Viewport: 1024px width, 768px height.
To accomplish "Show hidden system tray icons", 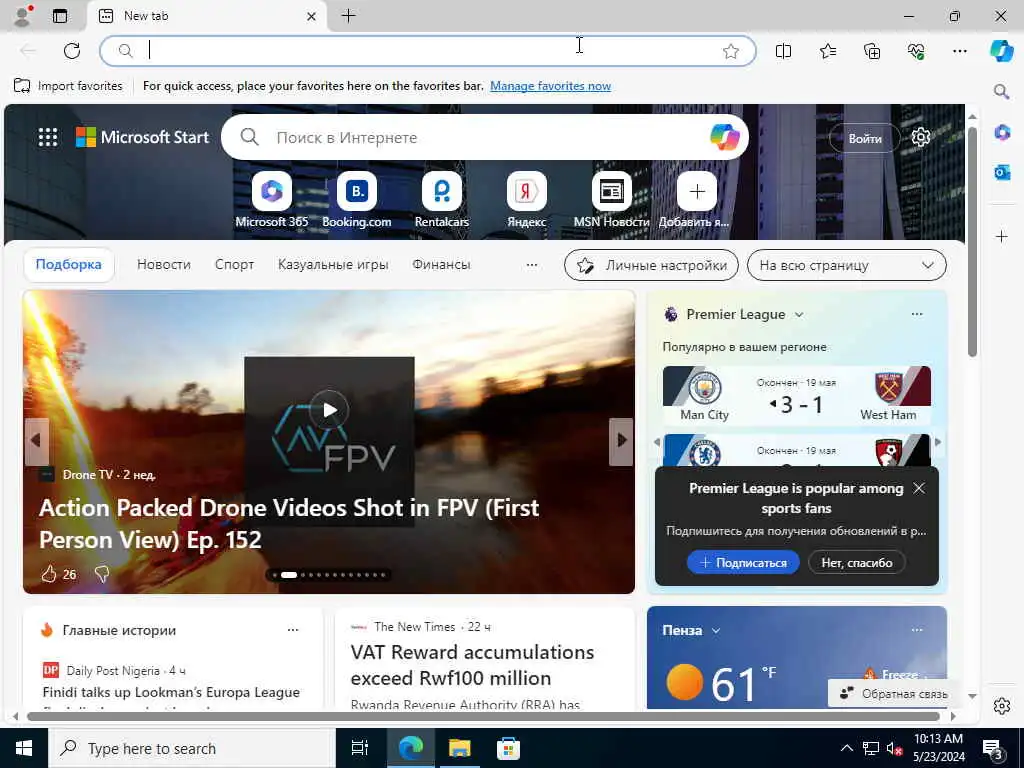I will 846,748.
